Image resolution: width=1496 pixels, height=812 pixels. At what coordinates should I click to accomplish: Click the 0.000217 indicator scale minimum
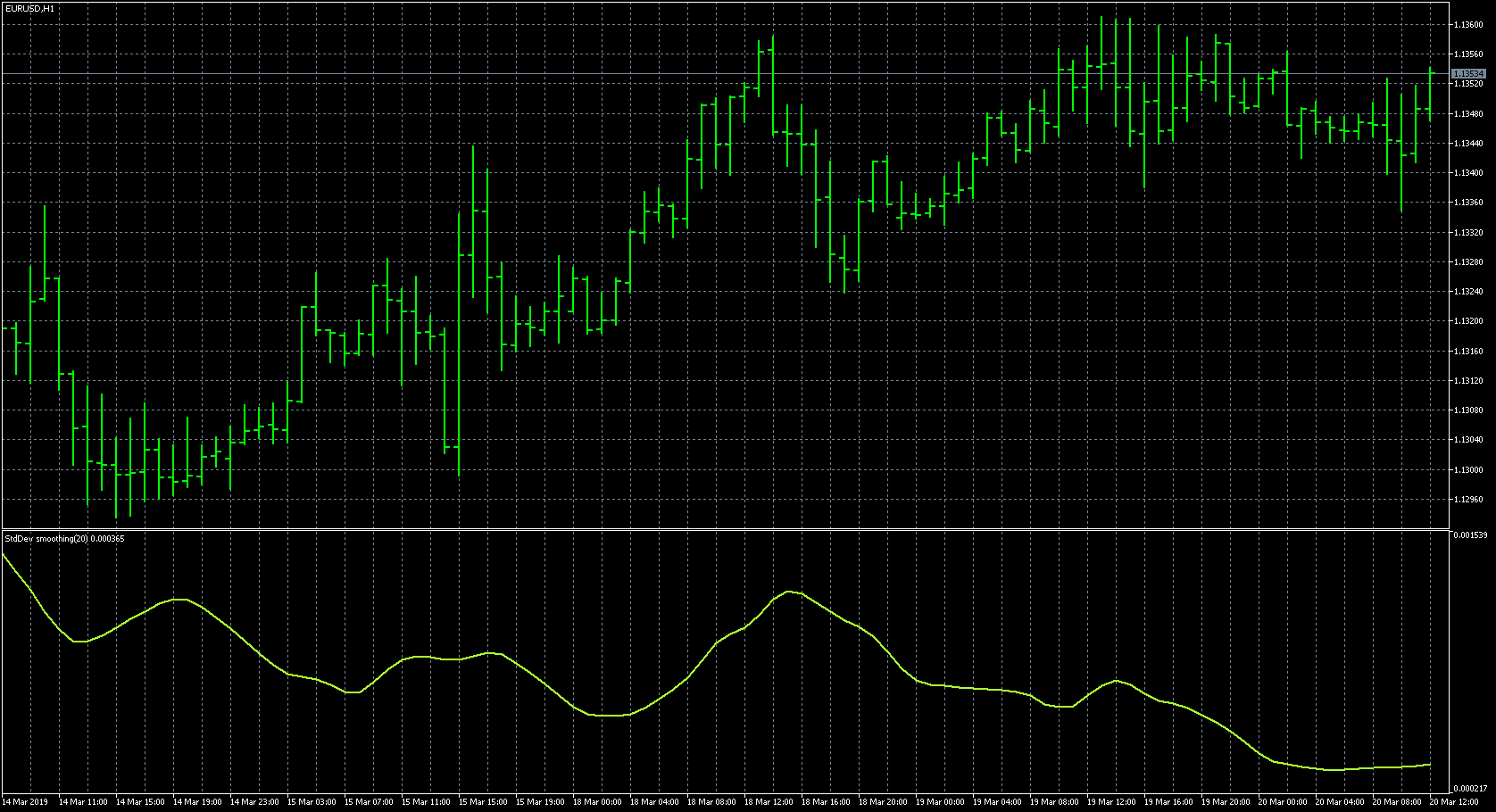point(1469,789)
